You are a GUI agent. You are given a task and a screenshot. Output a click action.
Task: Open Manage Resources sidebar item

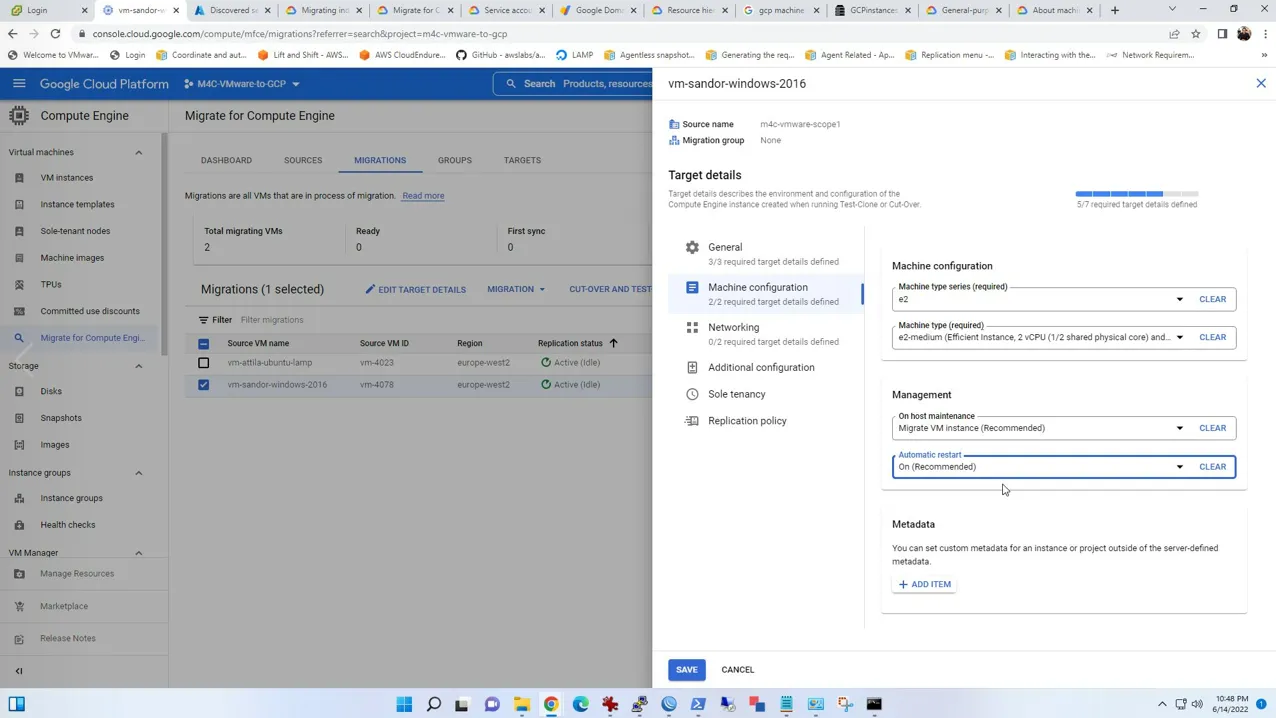pos(77,574)
